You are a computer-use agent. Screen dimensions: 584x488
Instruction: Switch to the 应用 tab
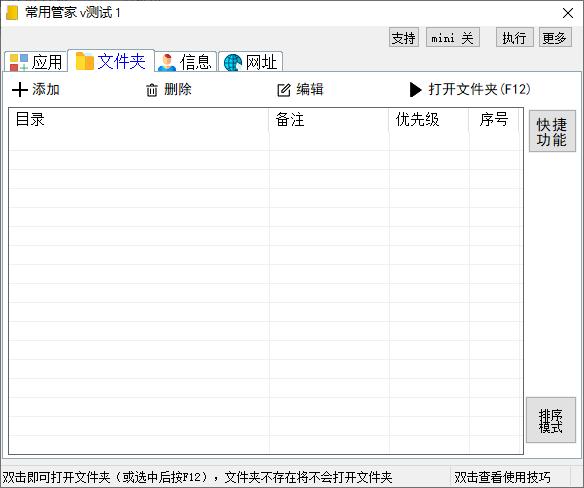pos(36,62)
